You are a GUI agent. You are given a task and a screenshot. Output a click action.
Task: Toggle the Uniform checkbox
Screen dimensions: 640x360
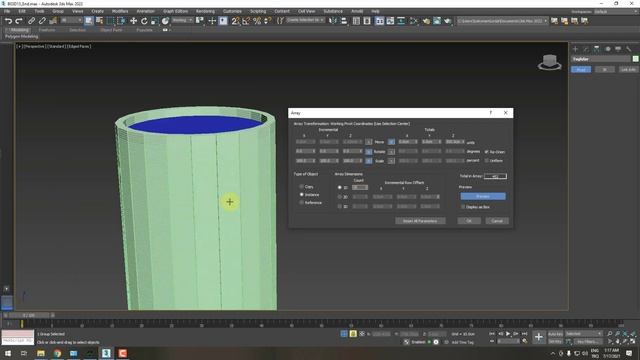point(487,160)
